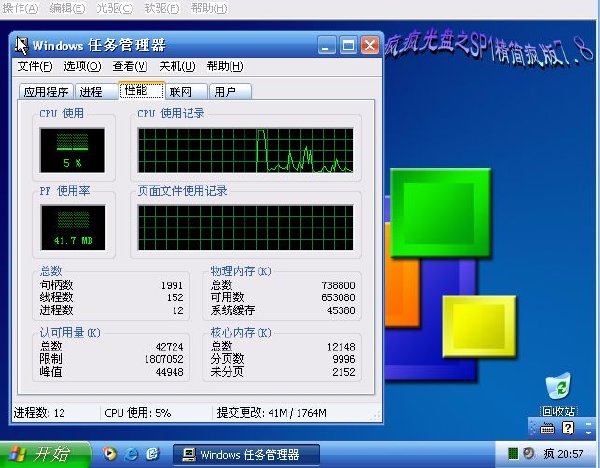600x468 pixels.
Task: Click the 限制 value 1807052
Action: pos(164,359)
